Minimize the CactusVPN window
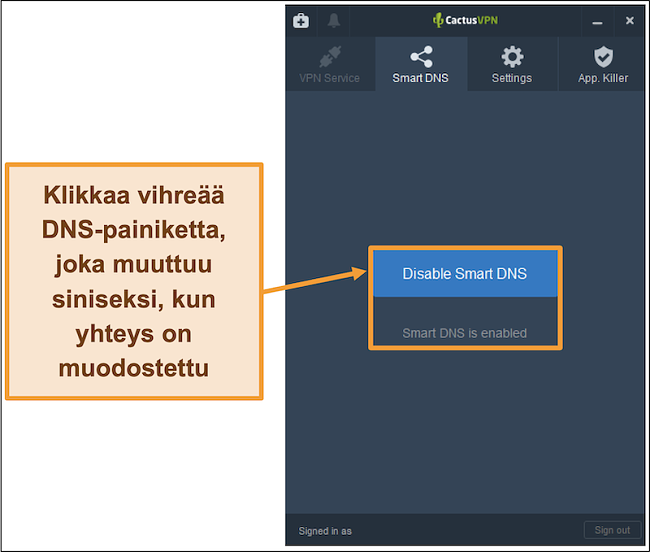 coord(597,21)
